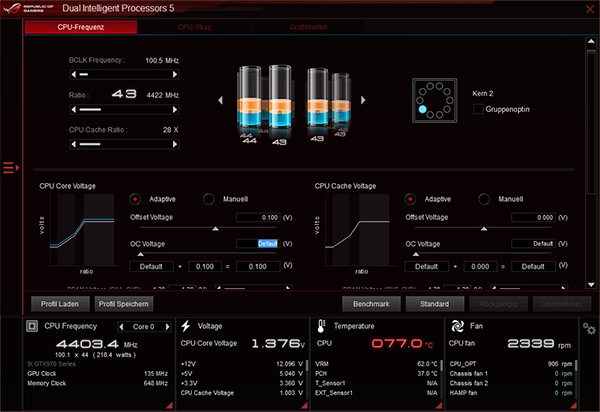Viewport: 600px width, 412px height.
Task: Click the 4403.4 MHz frequency reading
Action: click(x=96, y=344)
